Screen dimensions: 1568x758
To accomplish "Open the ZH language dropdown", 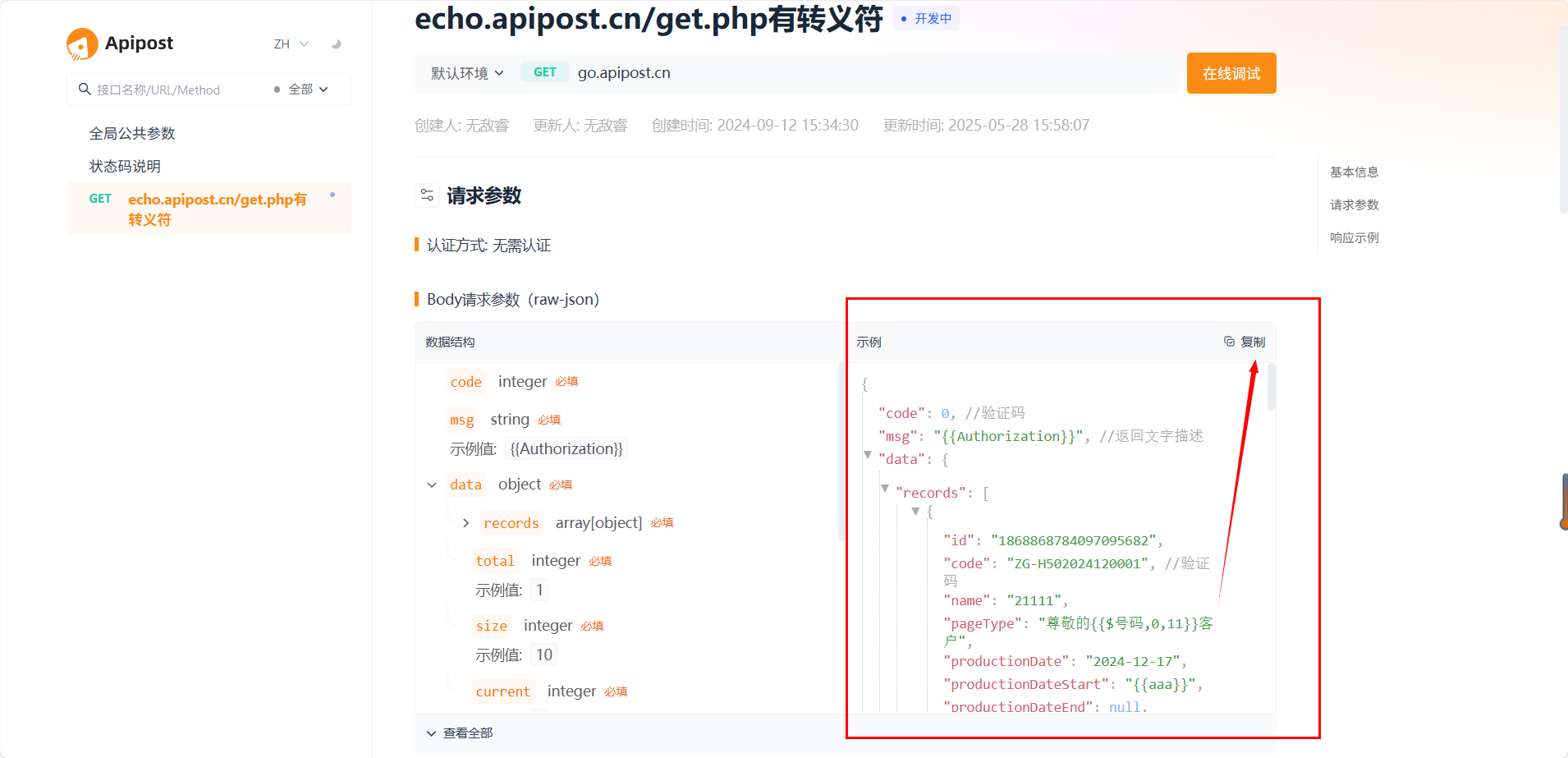I will (x=291, y=44).
